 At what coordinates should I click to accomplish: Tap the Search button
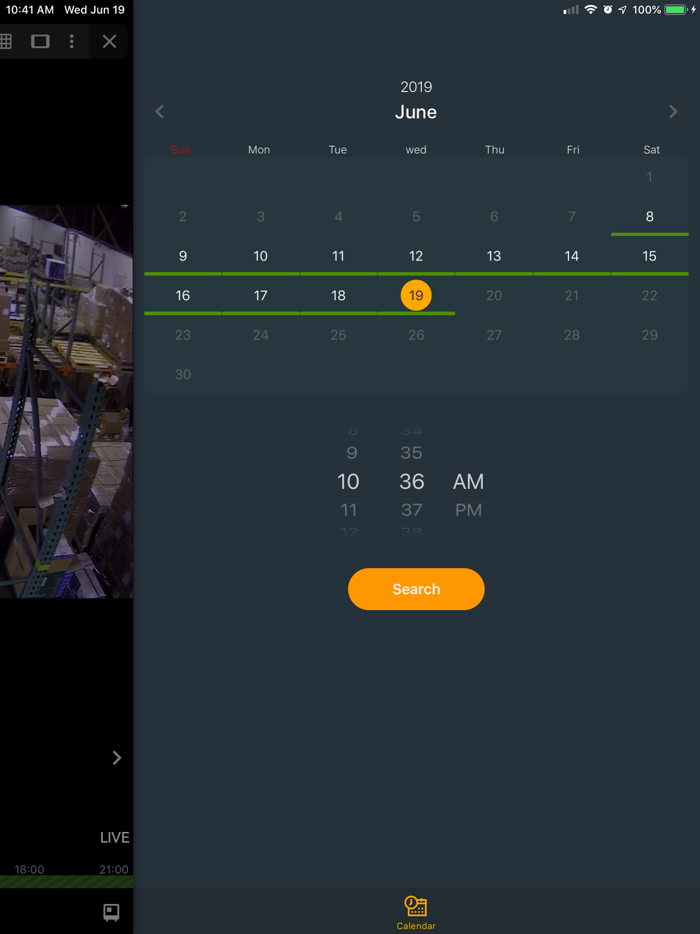[416, 589]
